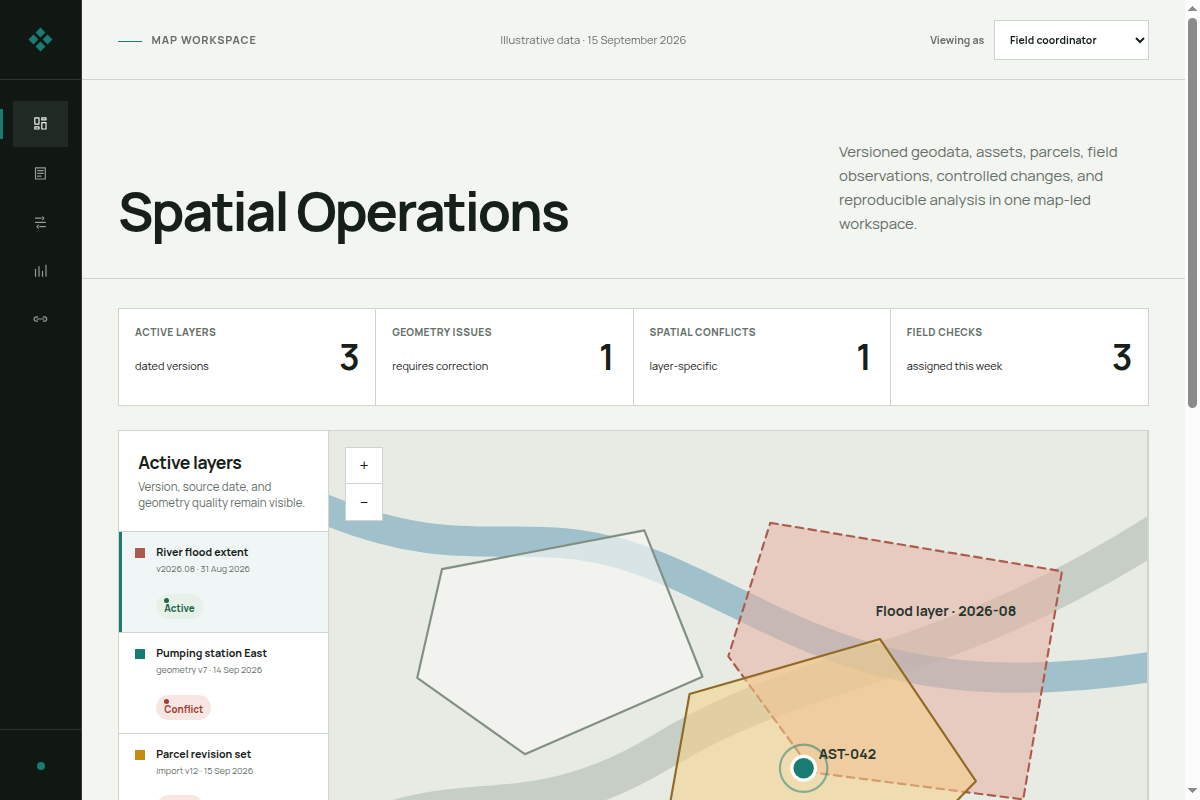Zoom out the map with minus button
This screenshot has height=800, width=1200.
tap(364, 502)
